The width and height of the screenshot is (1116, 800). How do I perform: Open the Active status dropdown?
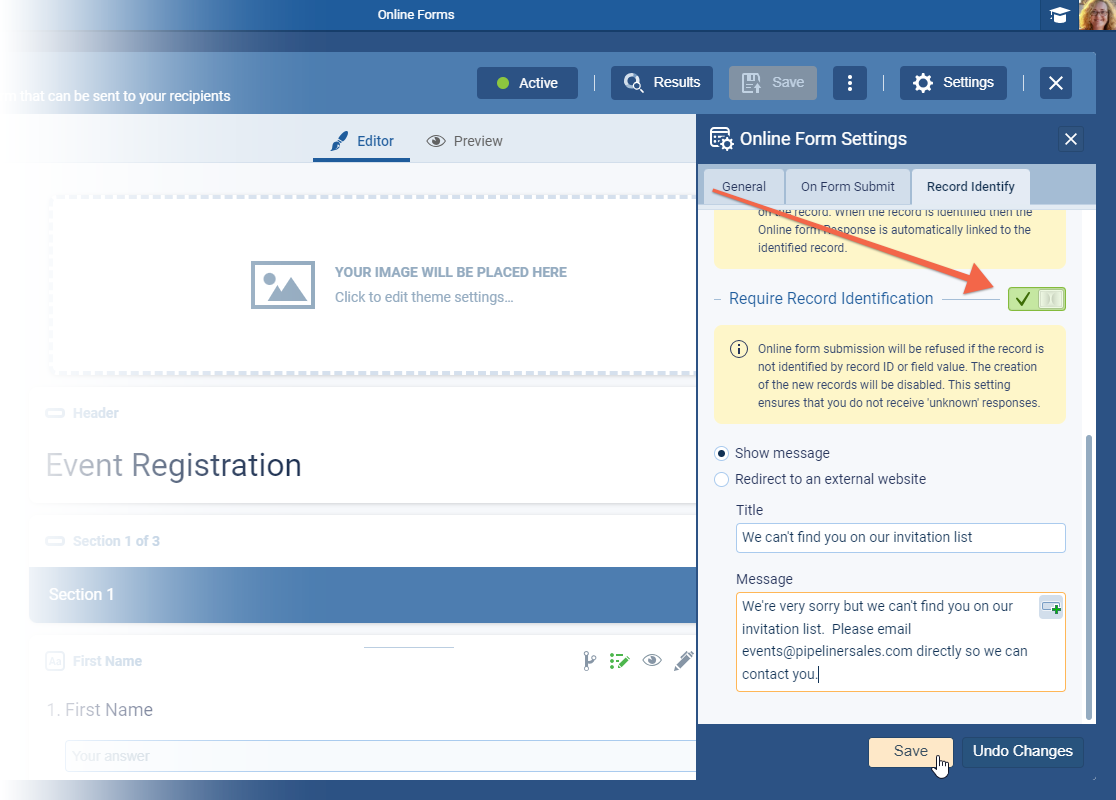[527, 83]
